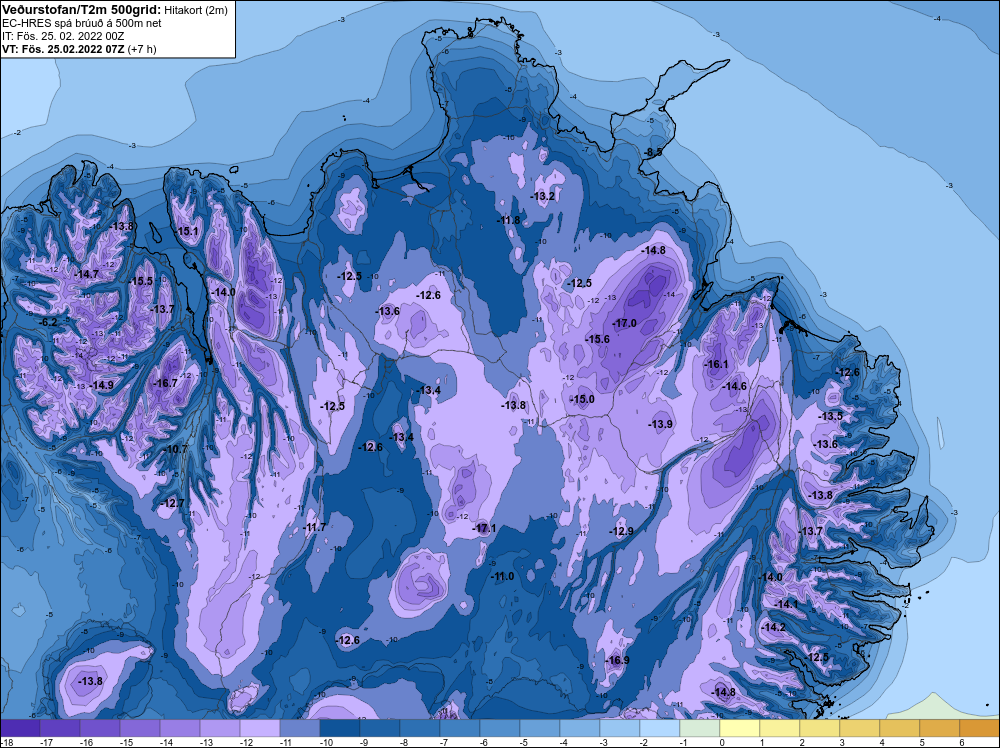The image size is (1000, 748).
Task: Click the -15.0 temperature label
Action: pyautogui.click(x=582, y=399)
